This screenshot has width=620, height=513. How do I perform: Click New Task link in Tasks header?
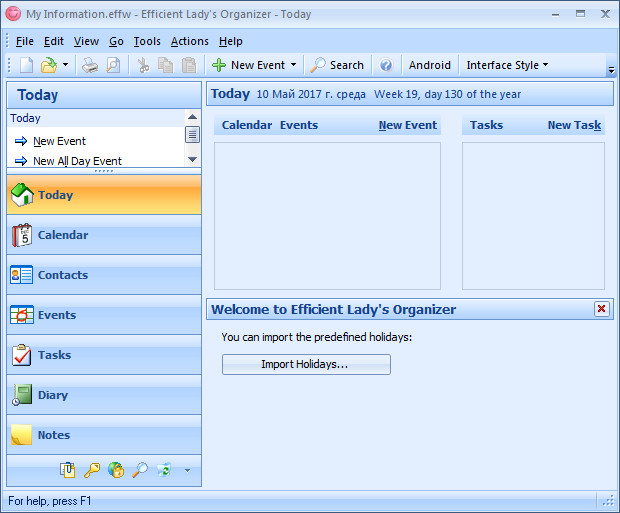point(574,125)
